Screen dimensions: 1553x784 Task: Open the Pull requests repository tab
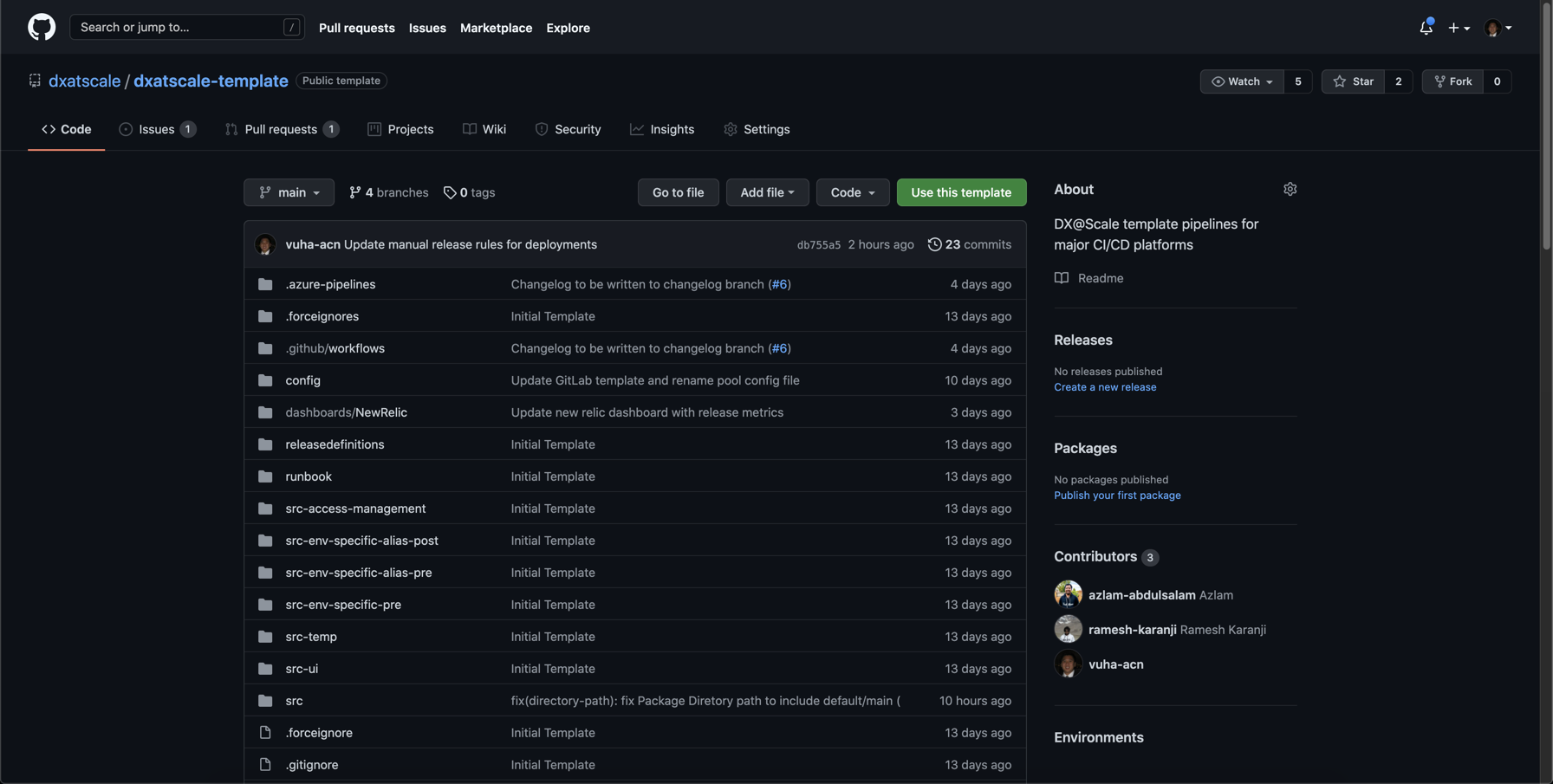281,129
